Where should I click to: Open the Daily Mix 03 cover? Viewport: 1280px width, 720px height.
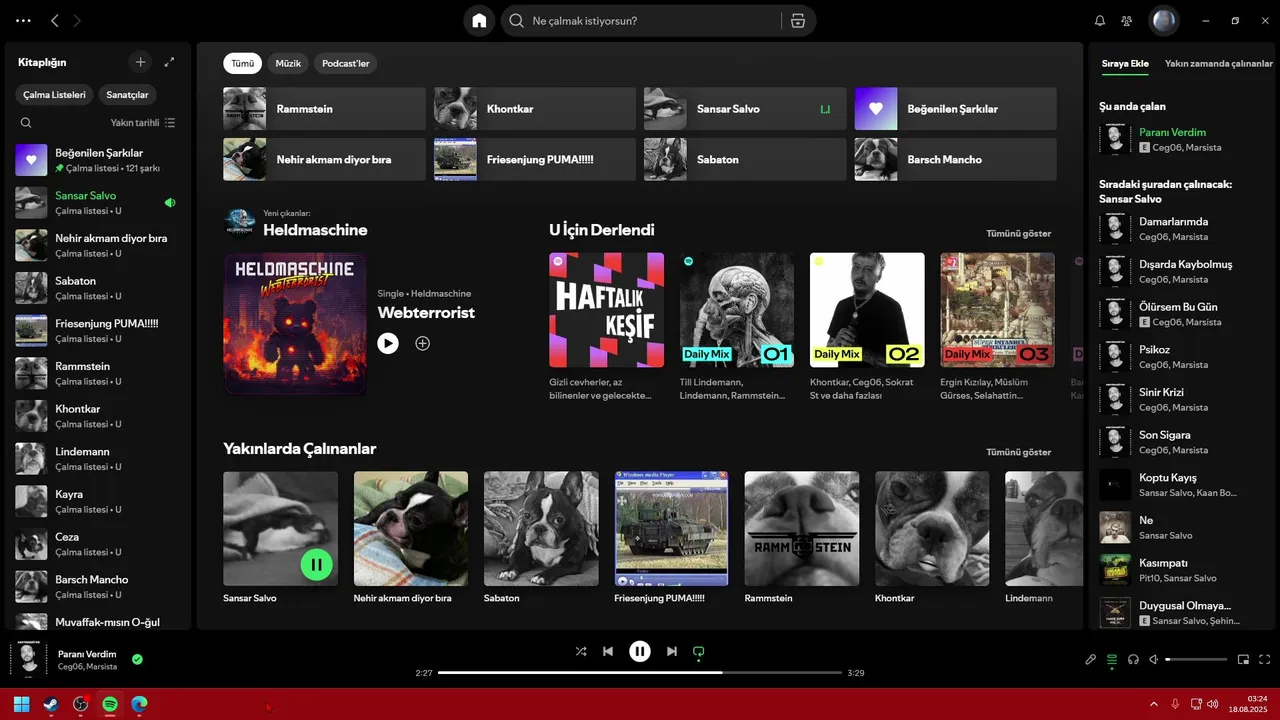[x=997, y=310]
